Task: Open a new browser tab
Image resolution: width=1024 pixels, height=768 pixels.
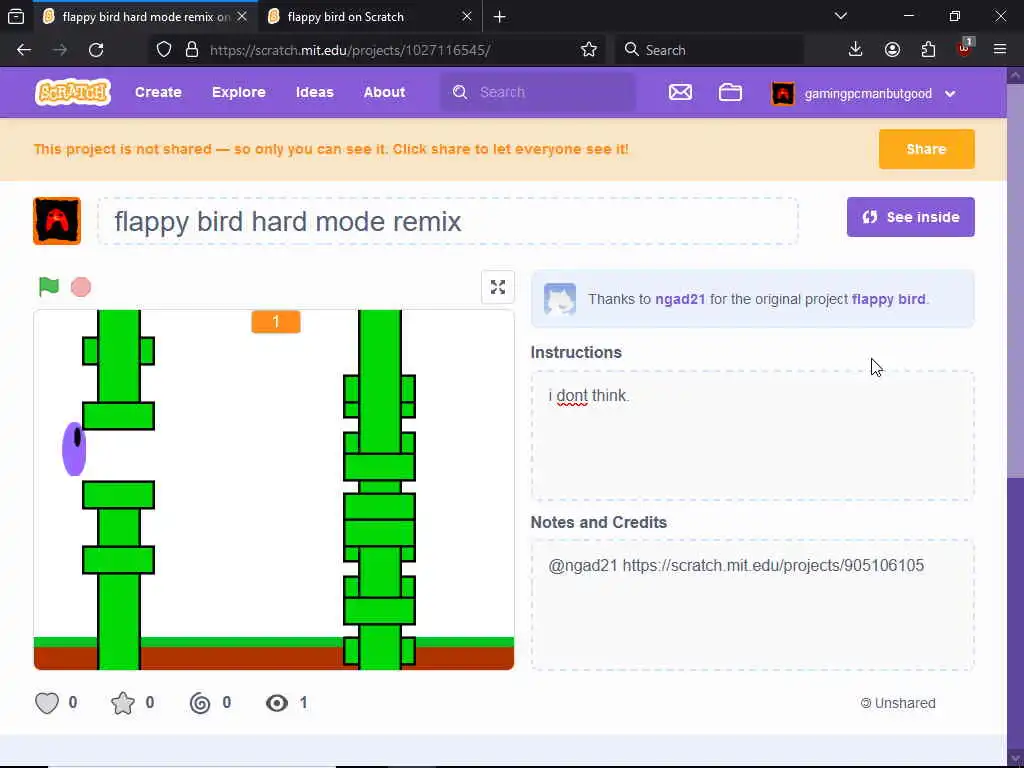Action: tap(500, 17)
